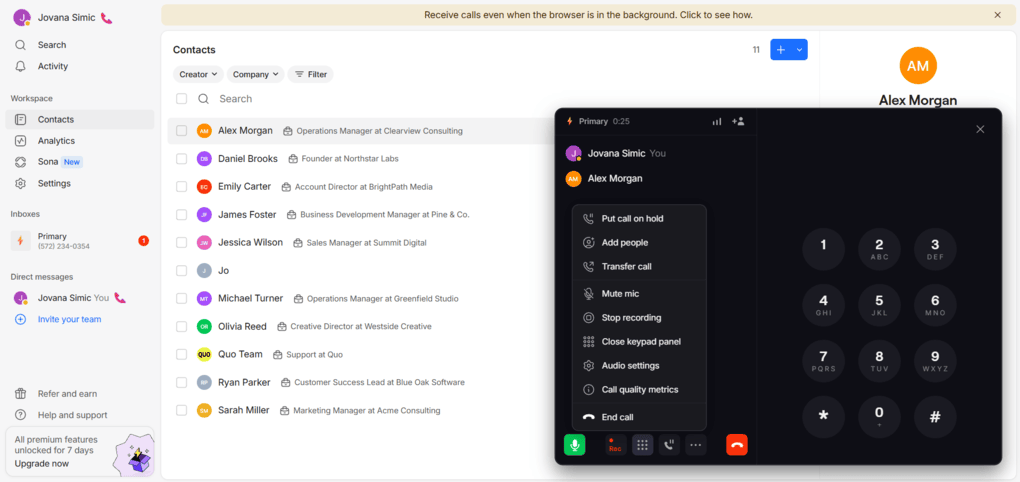Dial the hash key on keypad
This screenshot has width=1020, height=482.
tap(935, 417)
